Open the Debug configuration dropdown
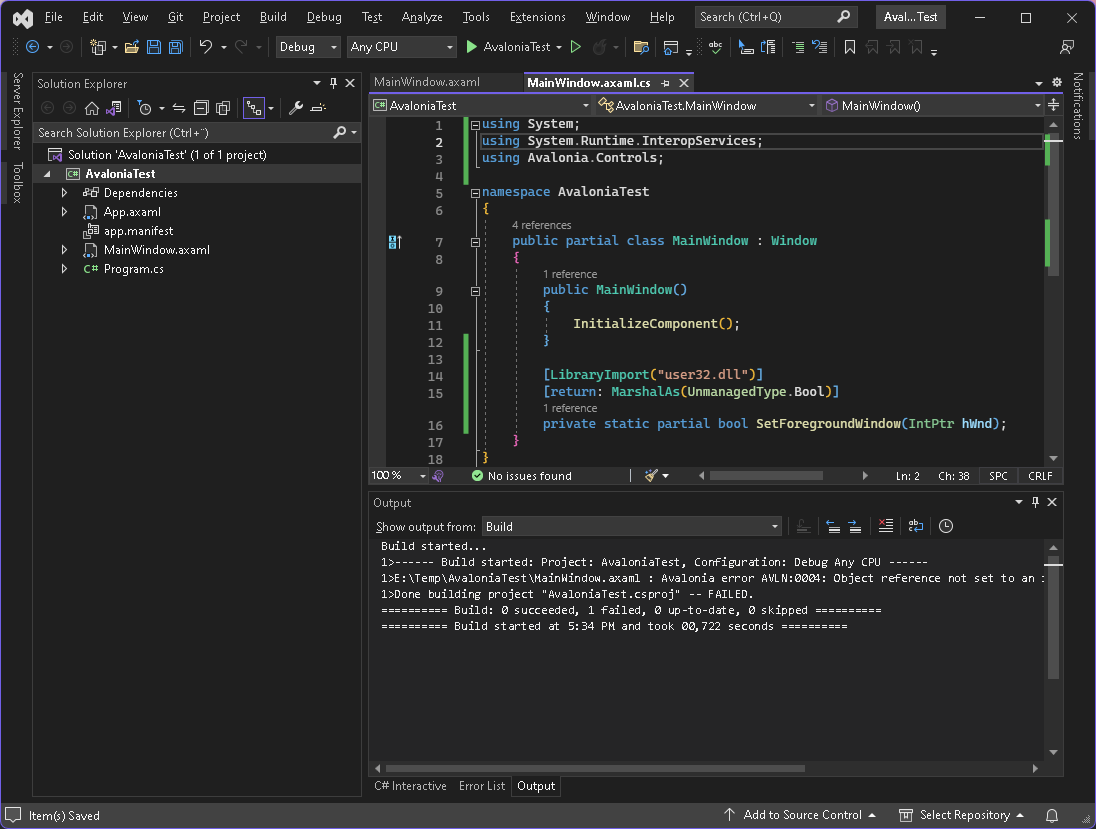 308,47
